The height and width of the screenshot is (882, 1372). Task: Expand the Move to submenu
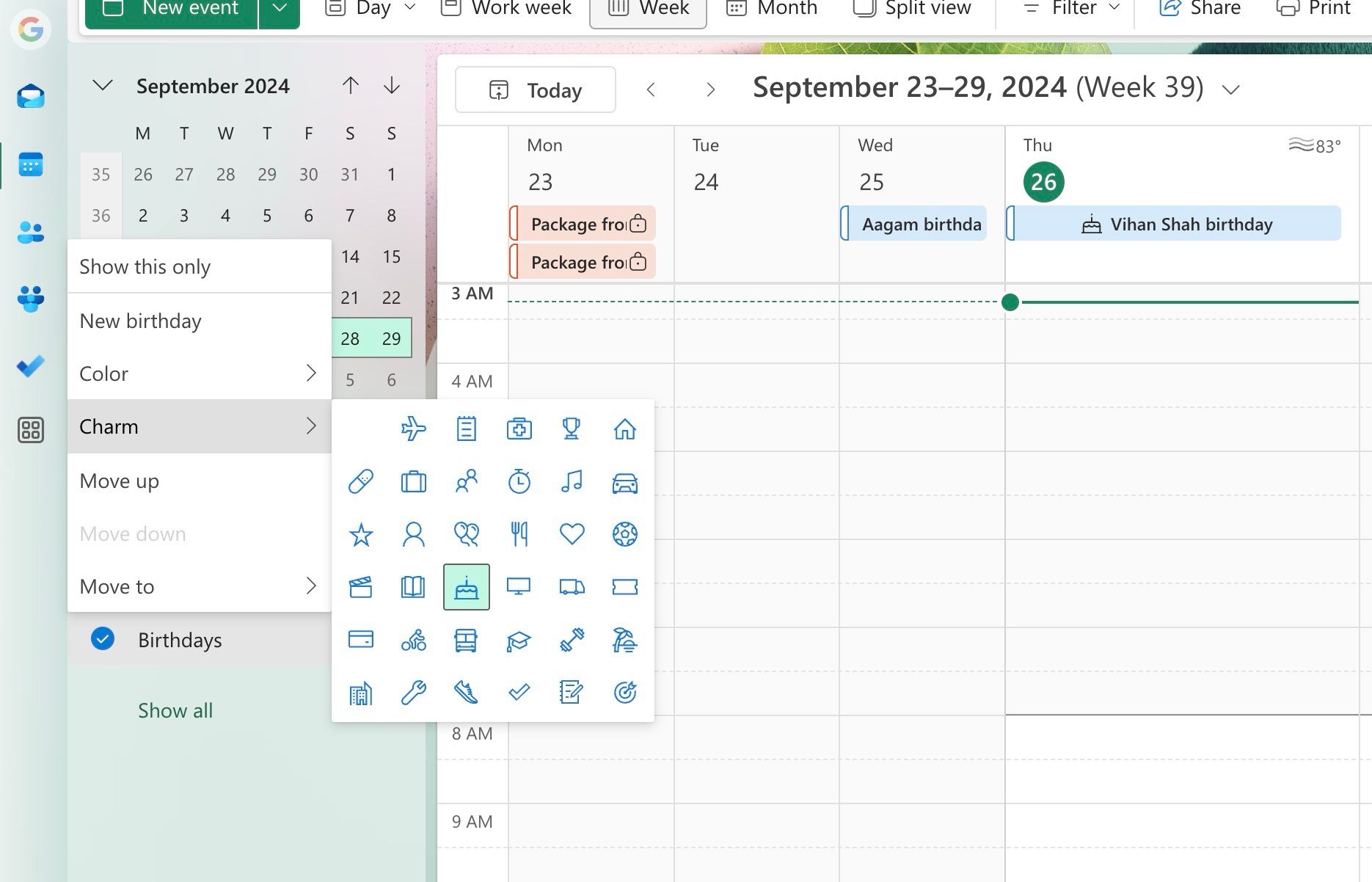[200, 586]
